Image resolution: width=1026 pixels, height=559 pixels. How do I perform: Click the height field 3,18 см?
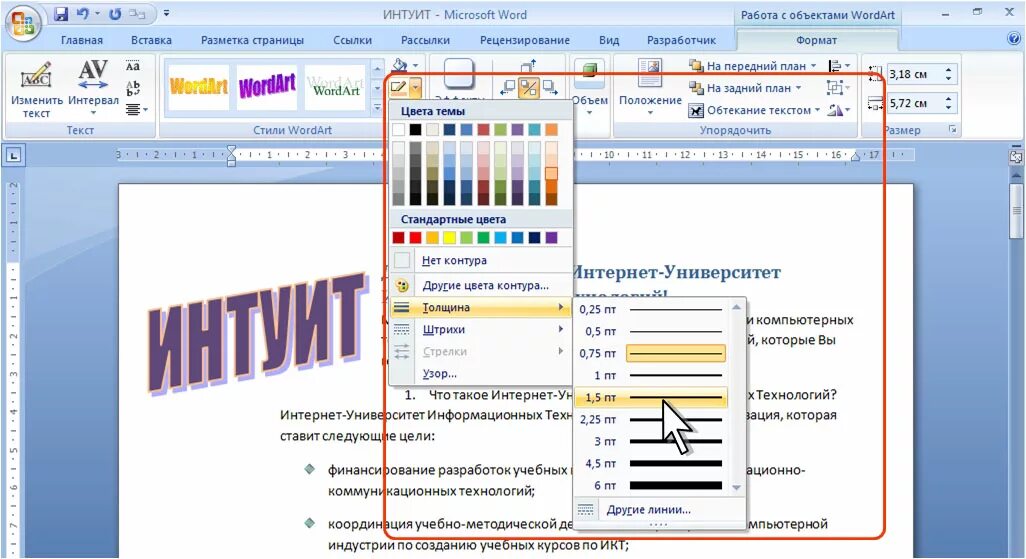(915, 74)
